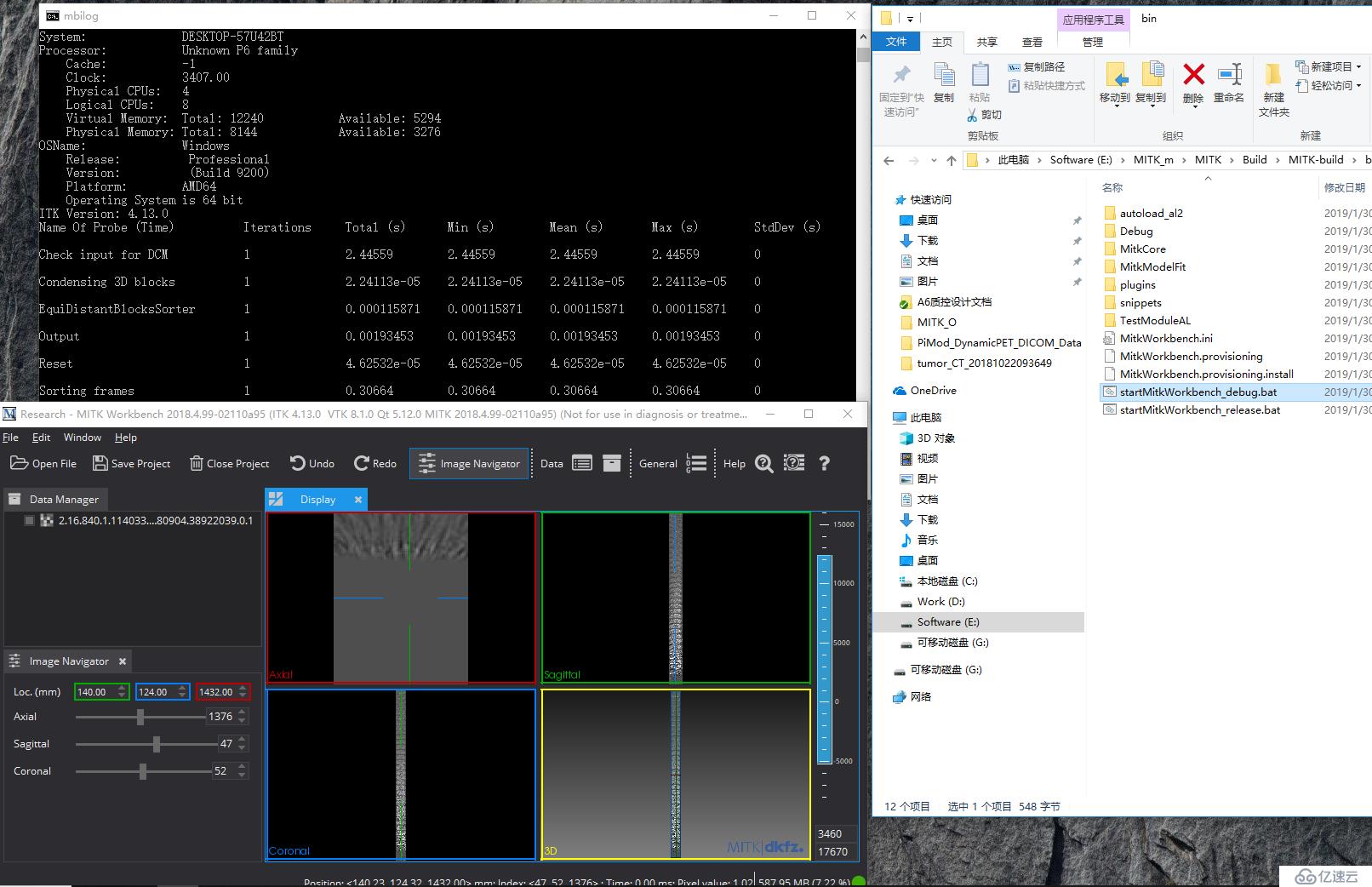Click the Axial slice slider handle
1372x887 pixels.
coord(140,718)
